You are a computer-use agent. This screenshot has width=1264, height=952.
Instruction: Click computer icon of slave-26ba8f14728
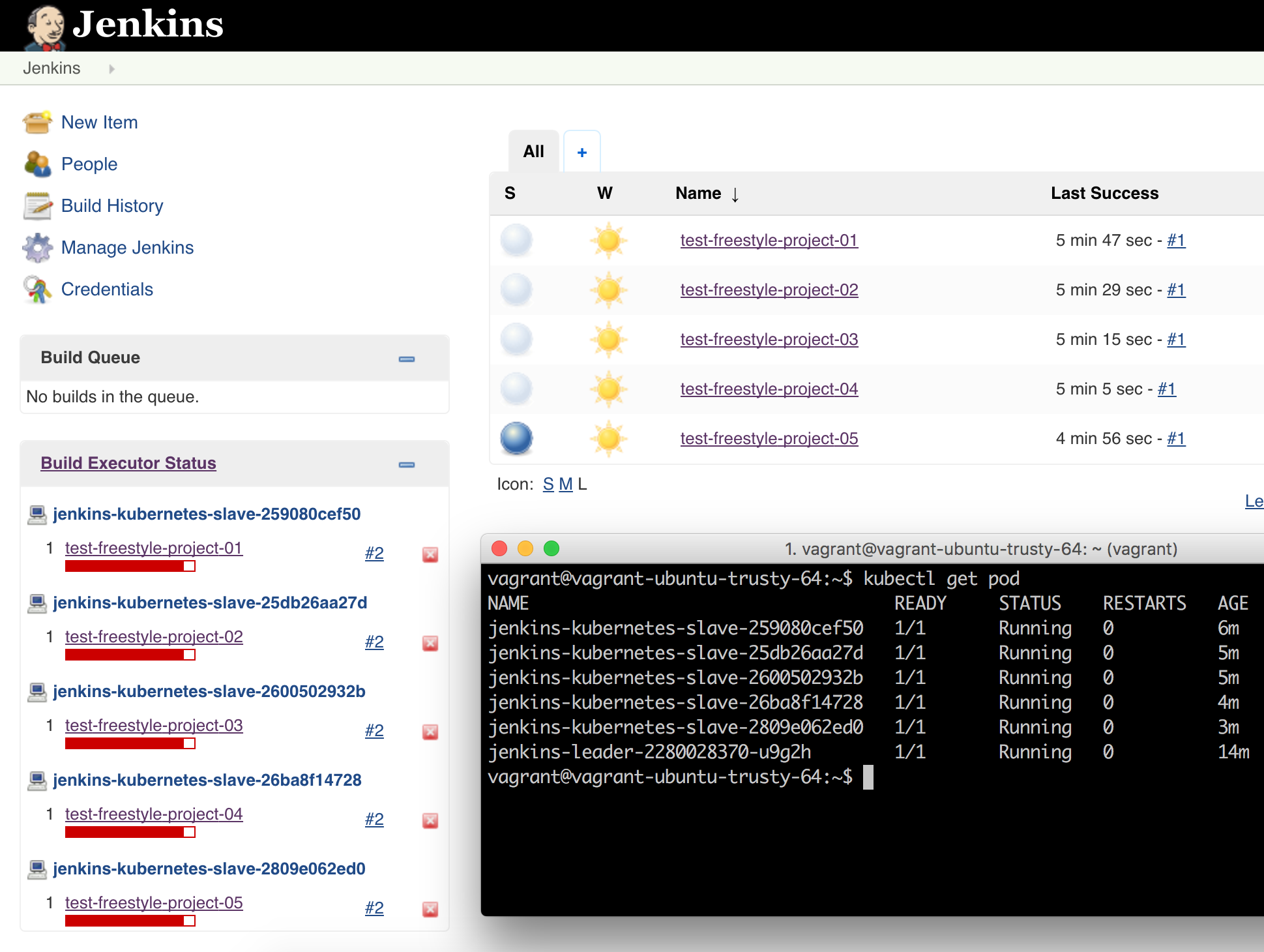point(37,781)
